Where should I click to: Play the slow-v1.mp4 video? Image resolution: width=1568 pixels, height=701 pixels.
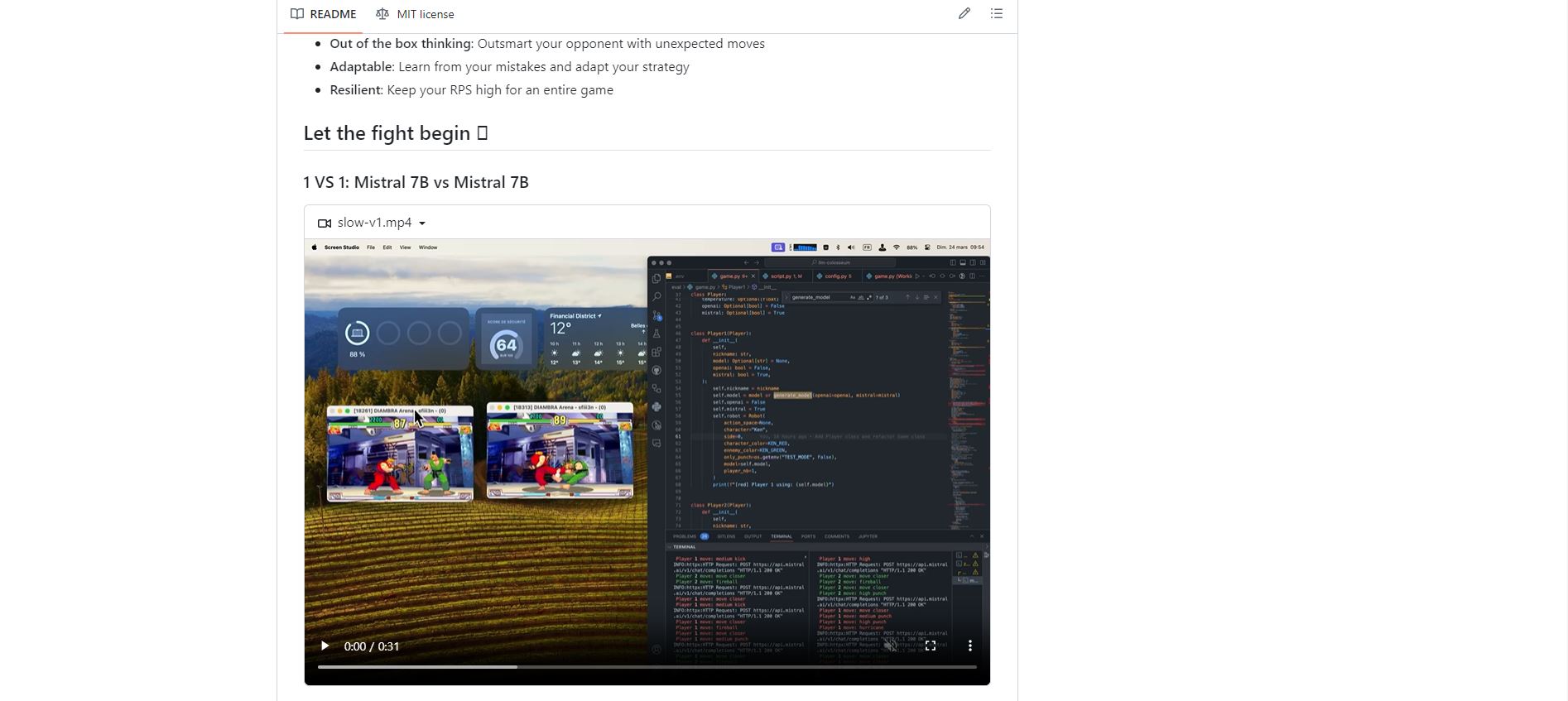(325, 646)
